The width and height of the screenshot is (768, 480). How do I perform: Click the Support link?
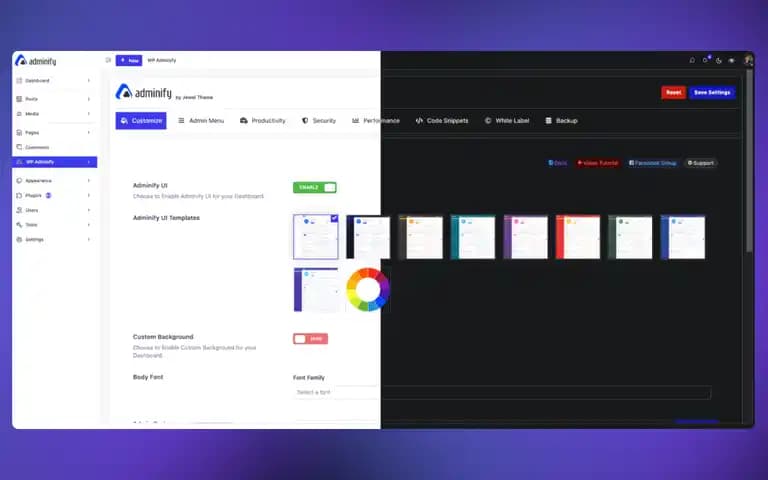tap(700, 163)
